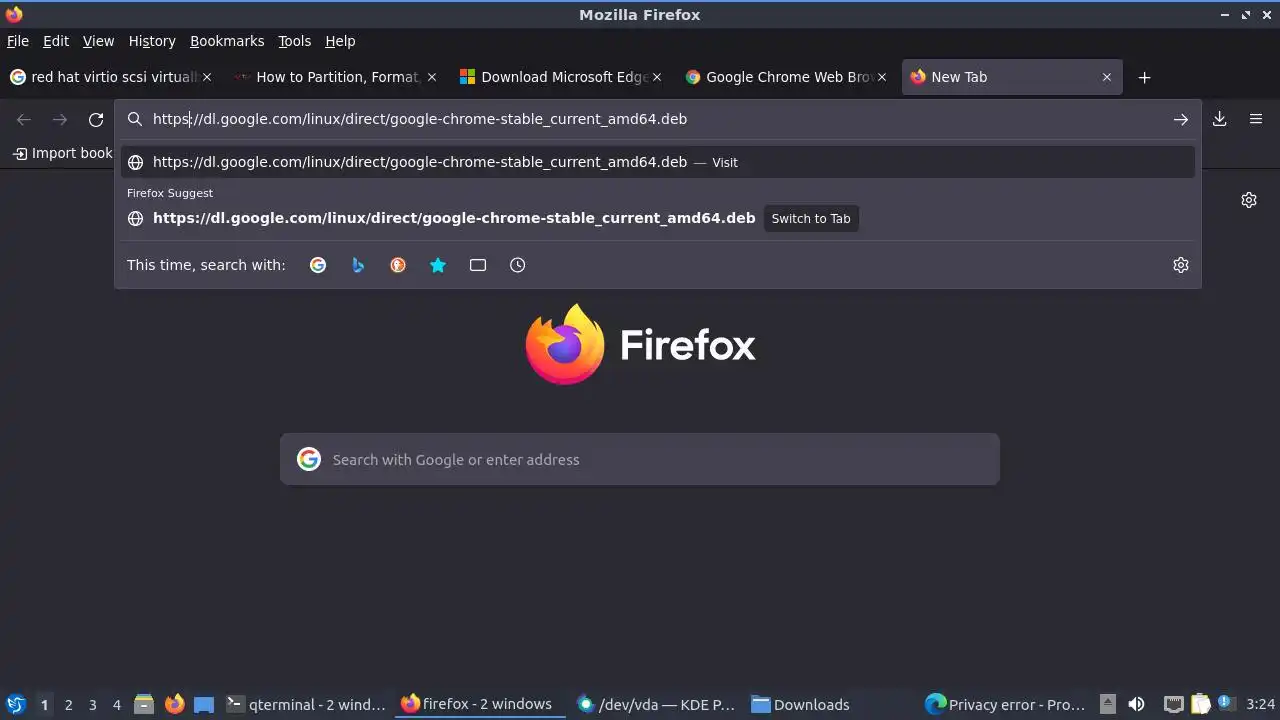Viewport: 1280px width, 720px height.
Task: Switch to virtual desktop 3
Action: click(x=92, y=705)
